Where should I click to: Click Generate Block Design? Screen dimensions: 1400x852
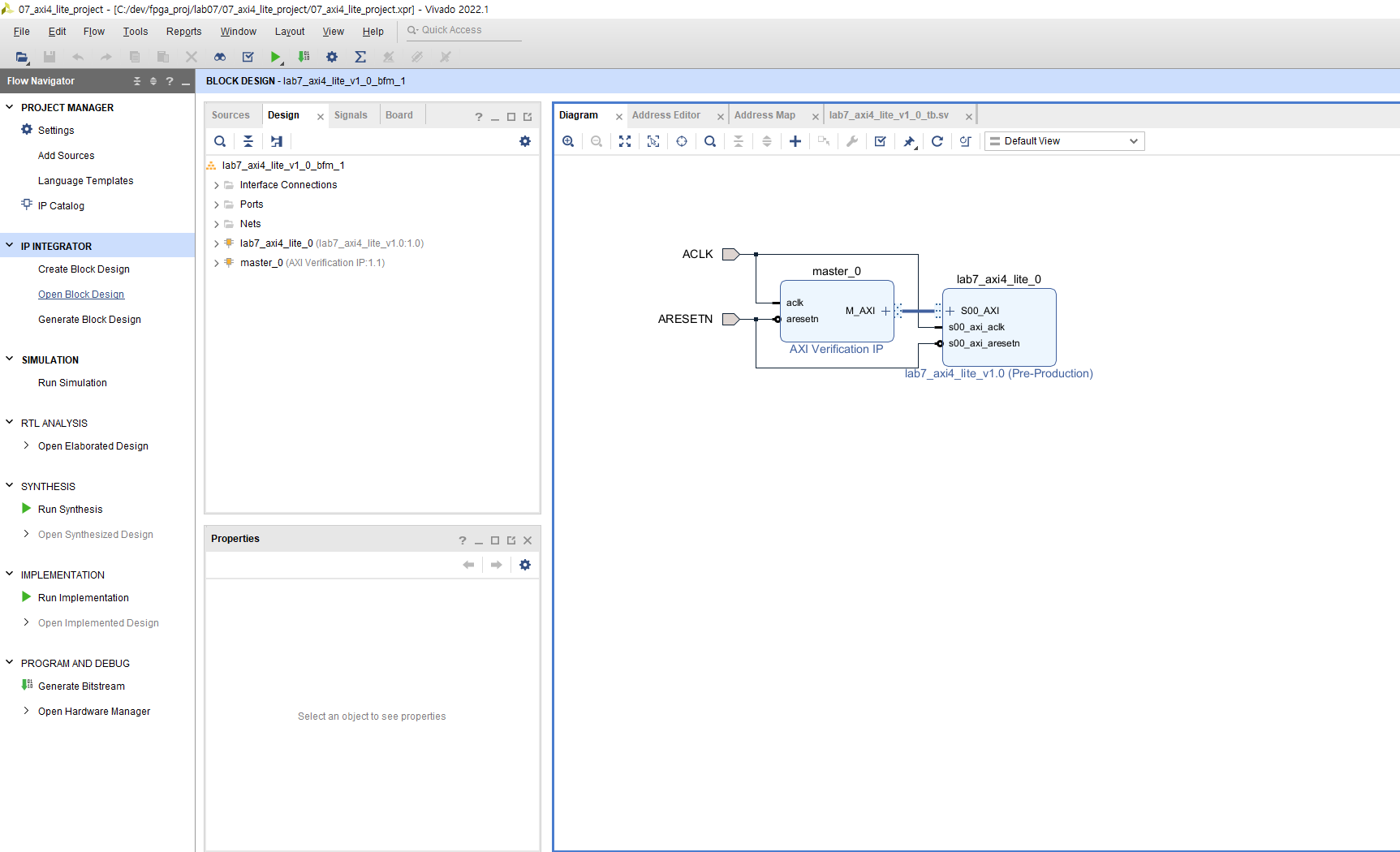(x=89, y=320)
